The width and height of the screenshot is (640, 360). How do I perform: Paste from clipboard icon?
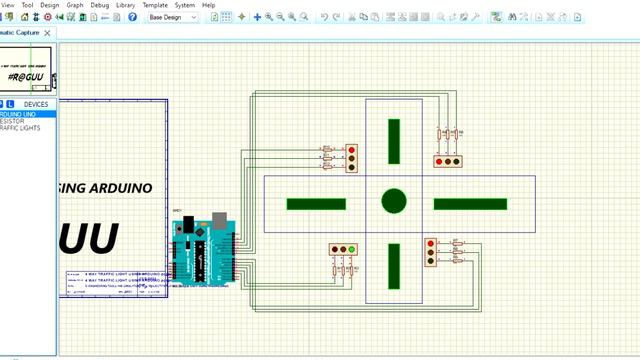[x=375, y=17]
